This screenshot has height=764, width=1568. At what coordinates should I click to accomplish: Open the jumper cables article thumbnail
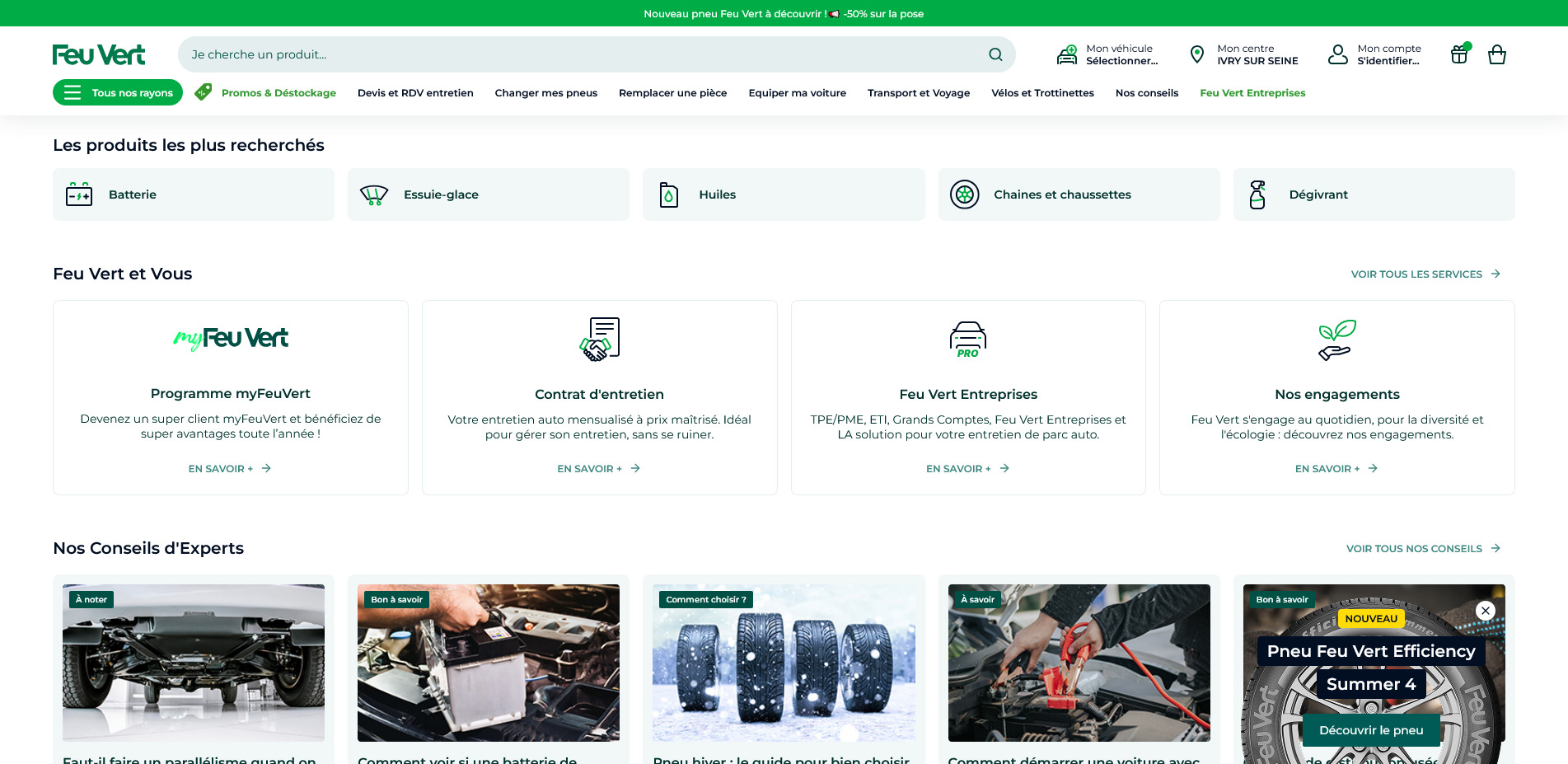pos(1079,663)
